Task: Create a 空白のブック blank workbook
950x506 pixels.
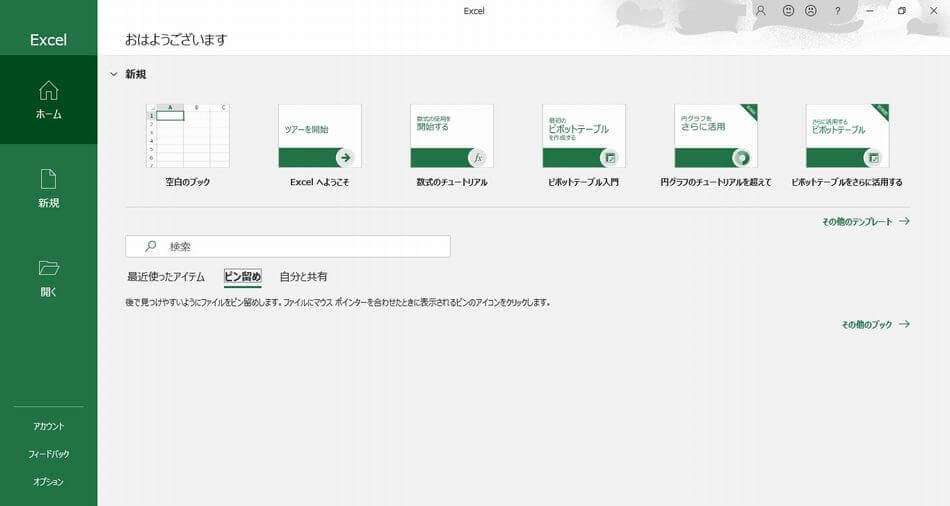Action: pyautogui.click(x=188, y=145)
